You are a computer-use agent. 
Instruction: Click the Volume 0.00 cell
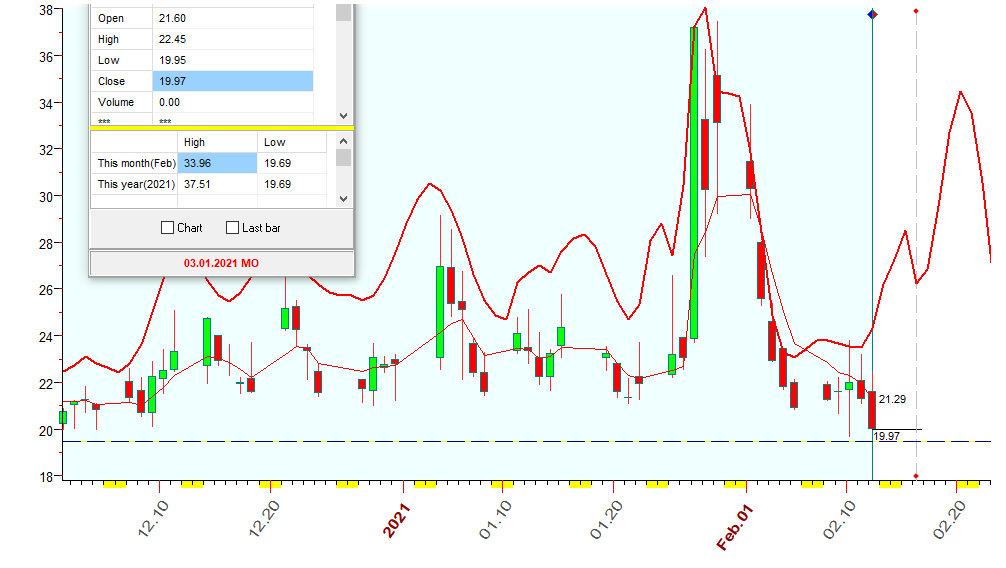click(x=232, y=102)
